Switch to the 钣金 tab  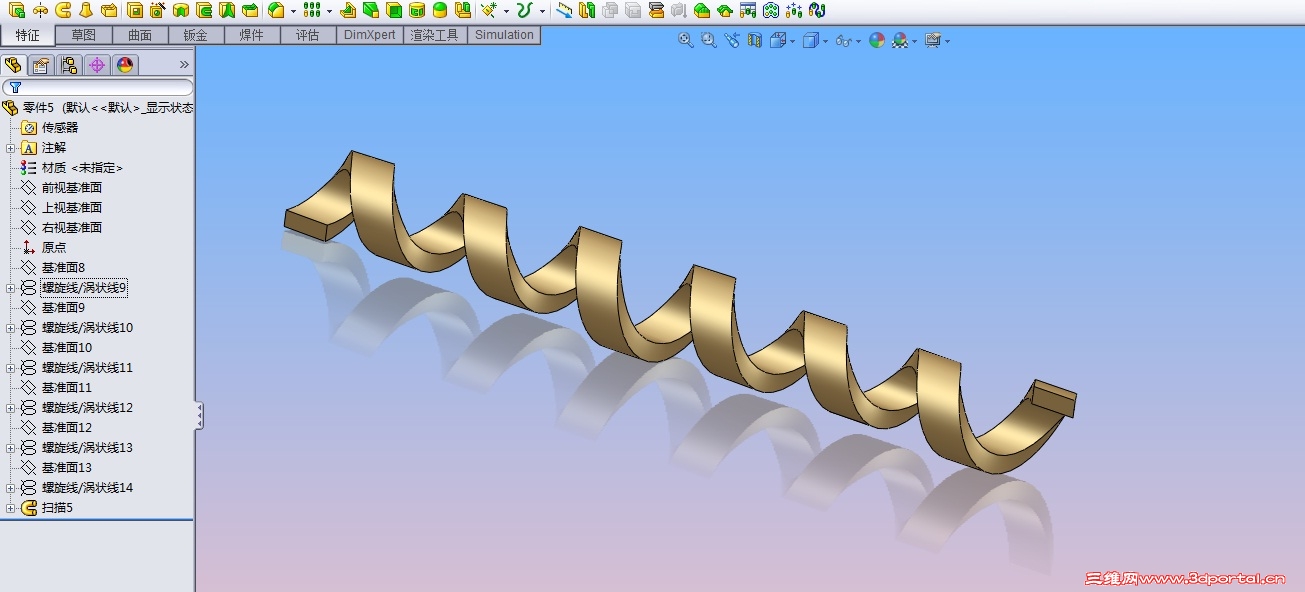[196, 35]
